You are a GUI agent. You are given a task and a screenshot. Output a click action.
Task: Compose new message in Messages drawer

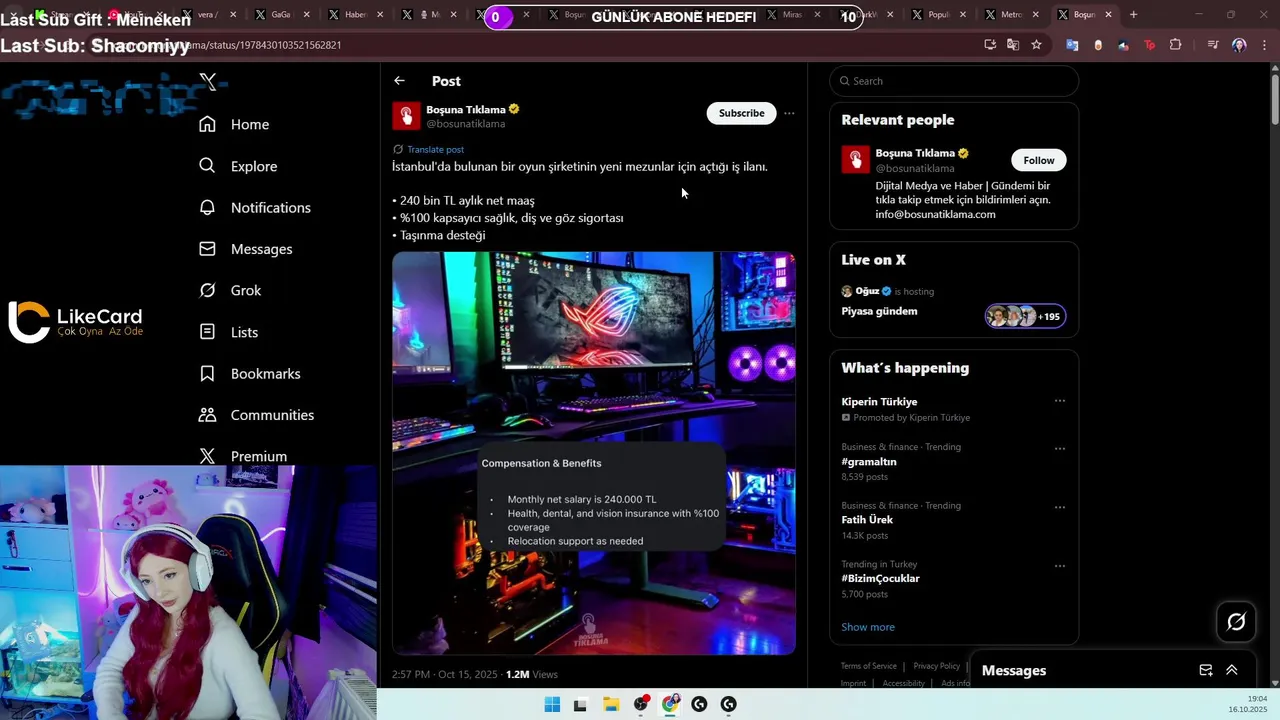click(x=1206, y=670)
